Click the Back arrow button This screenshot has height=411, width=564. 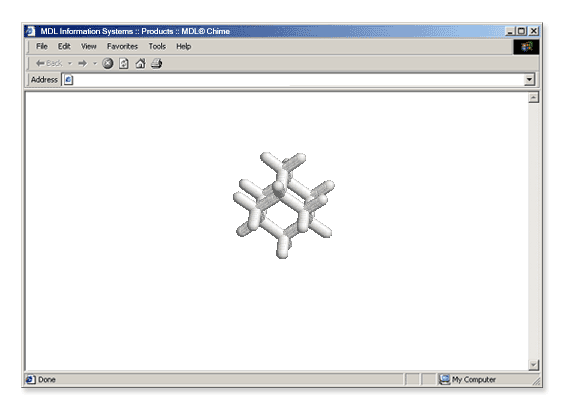click(x=49, y=64)
